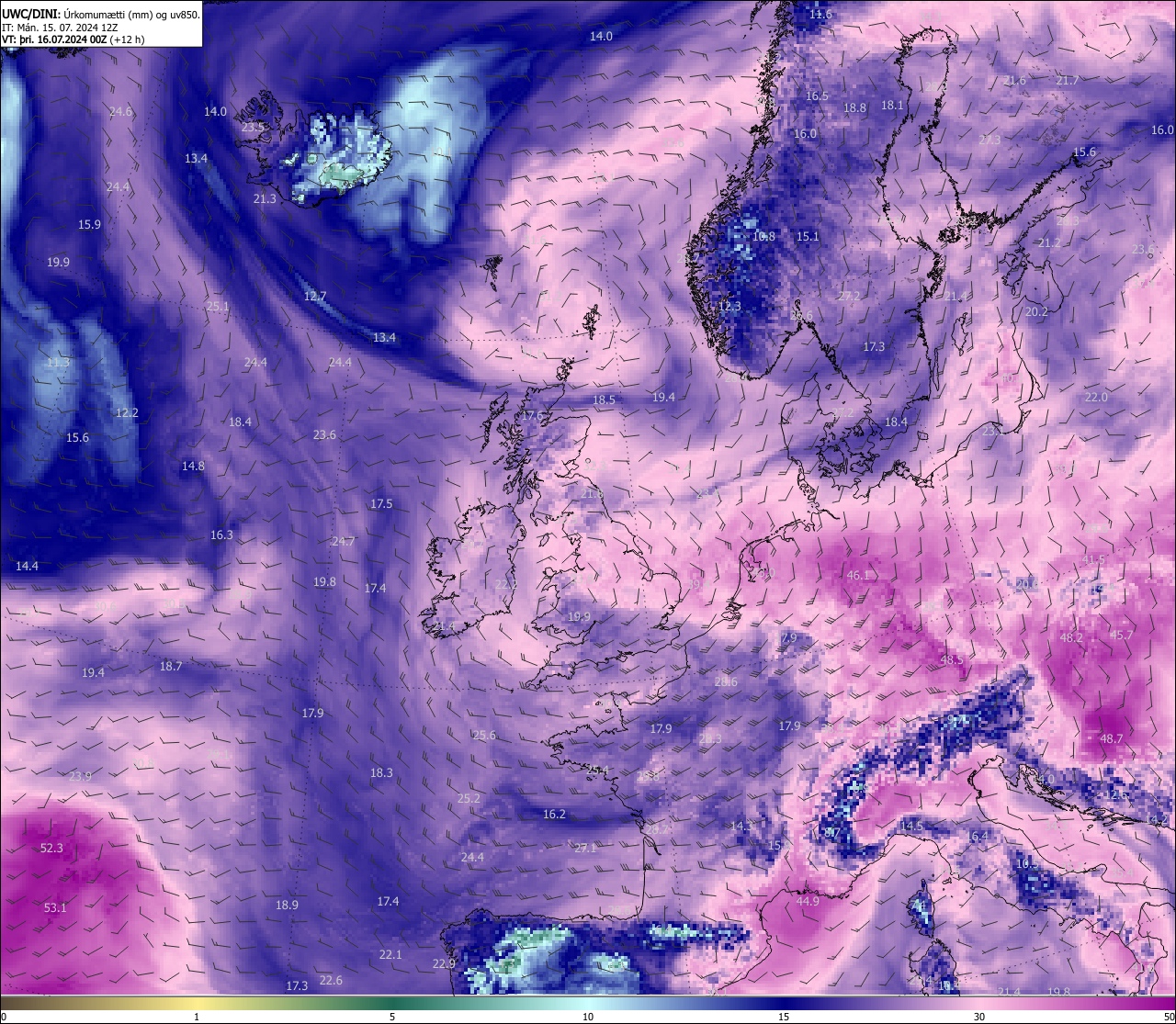Image resolution: width=1176 pixels, height=1024 pixels.
Task: Click the 24.7 value on the map
Action: [343, 541]
